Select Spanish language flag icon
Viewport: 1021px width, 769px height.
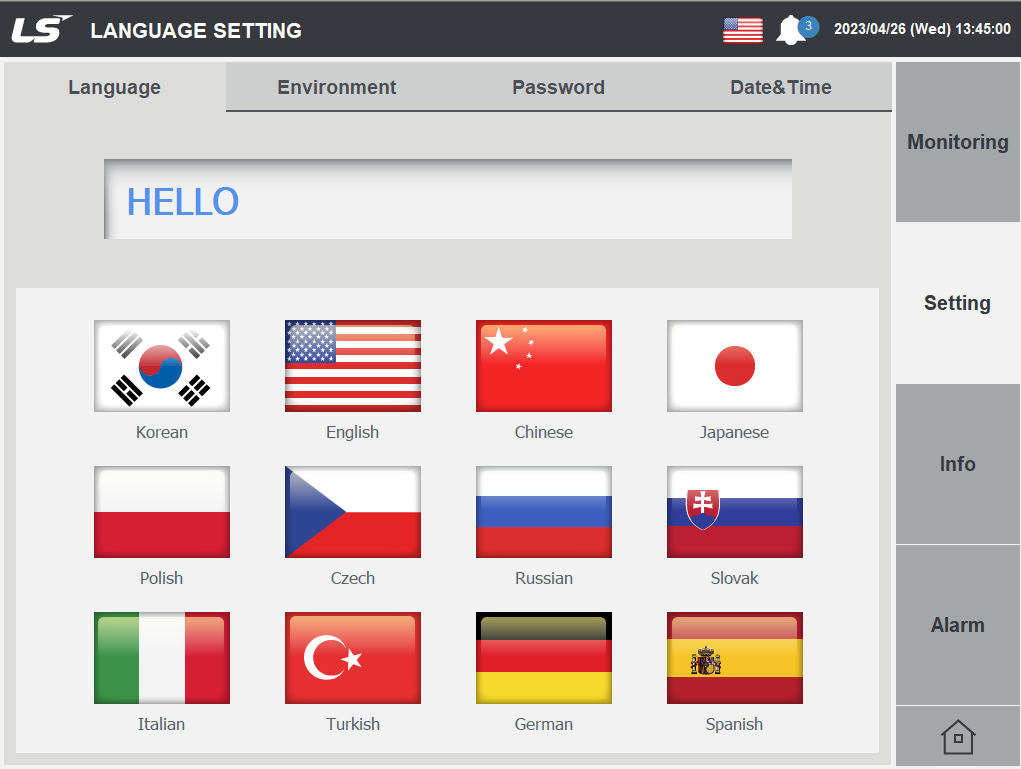pos(734,657)
